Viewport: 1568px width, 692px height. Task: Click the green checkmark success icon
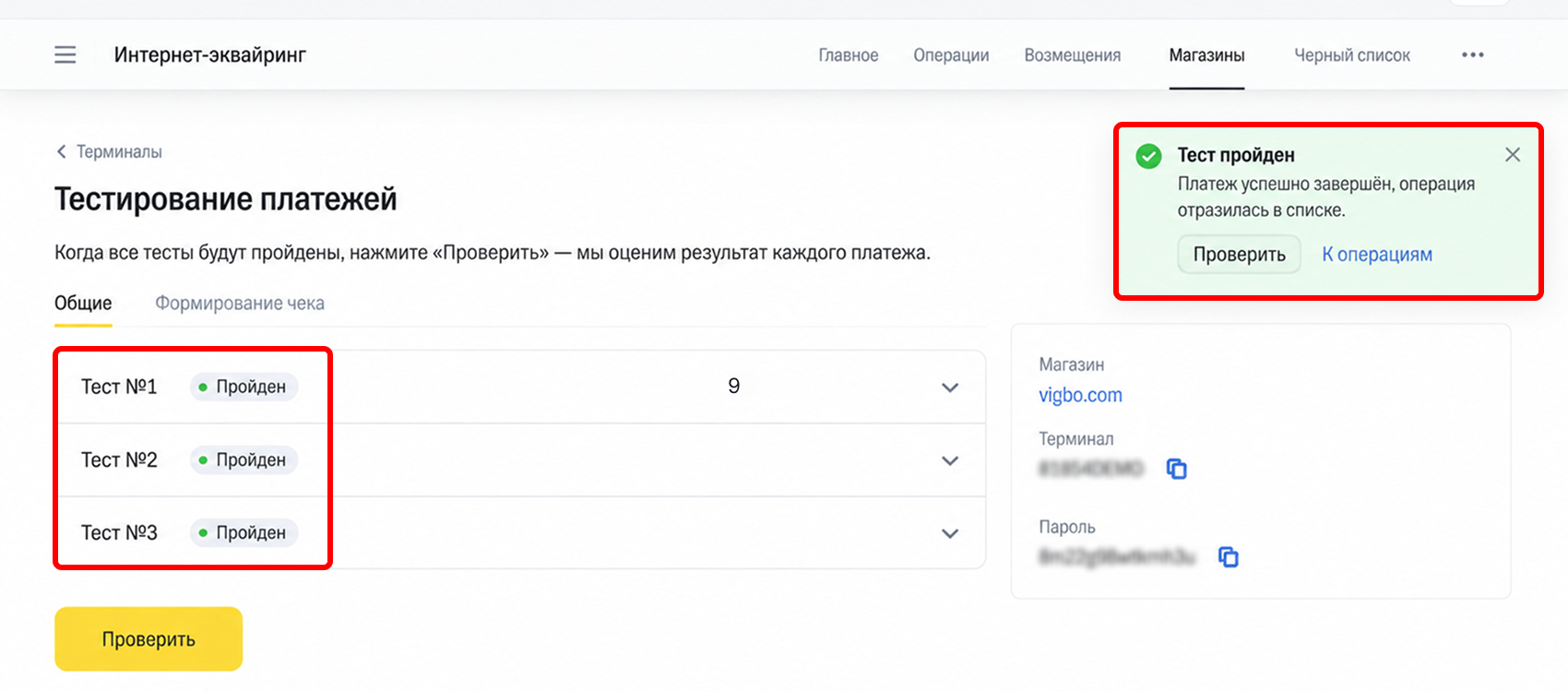tap(1148, 156)
